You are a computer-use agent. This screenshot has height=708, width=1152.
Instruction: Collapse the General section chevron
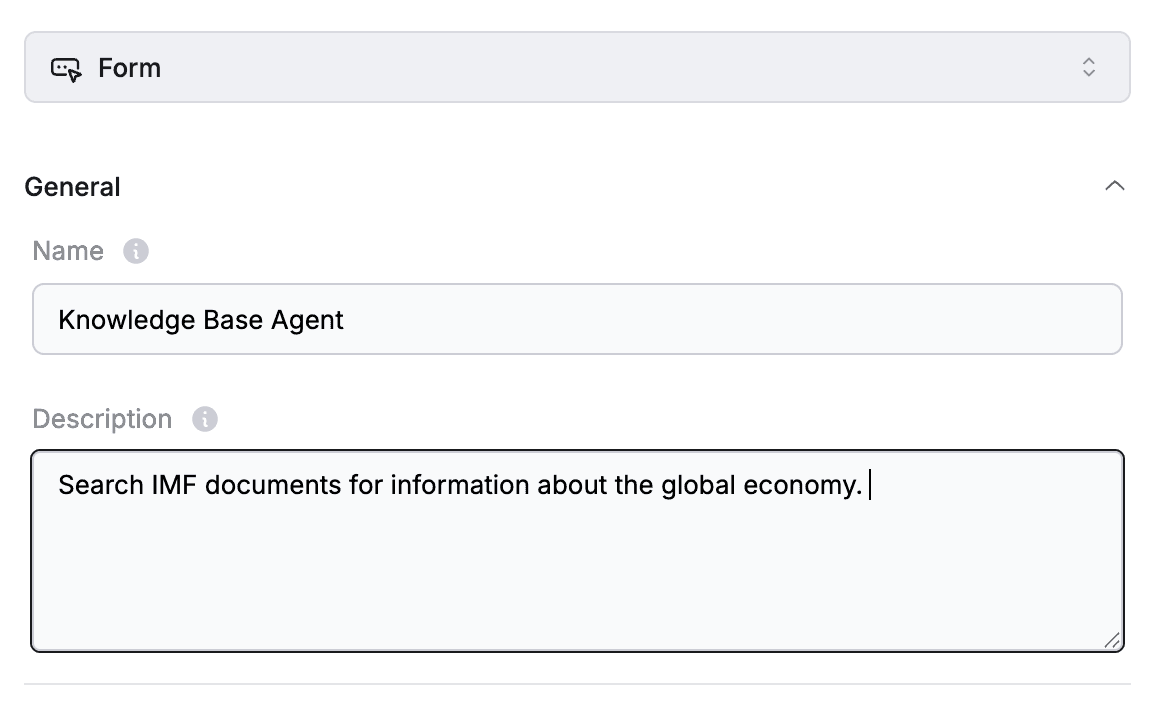tap(1115, 186)
